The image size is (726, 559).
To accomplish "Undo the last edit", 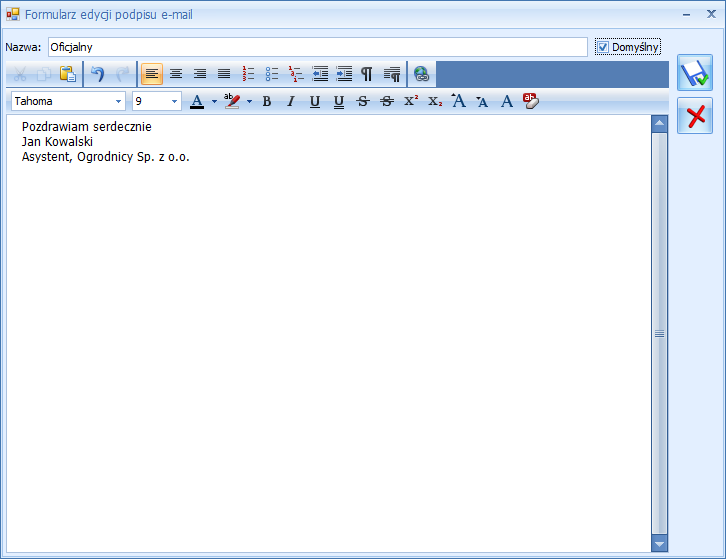I will click(98, 74).
